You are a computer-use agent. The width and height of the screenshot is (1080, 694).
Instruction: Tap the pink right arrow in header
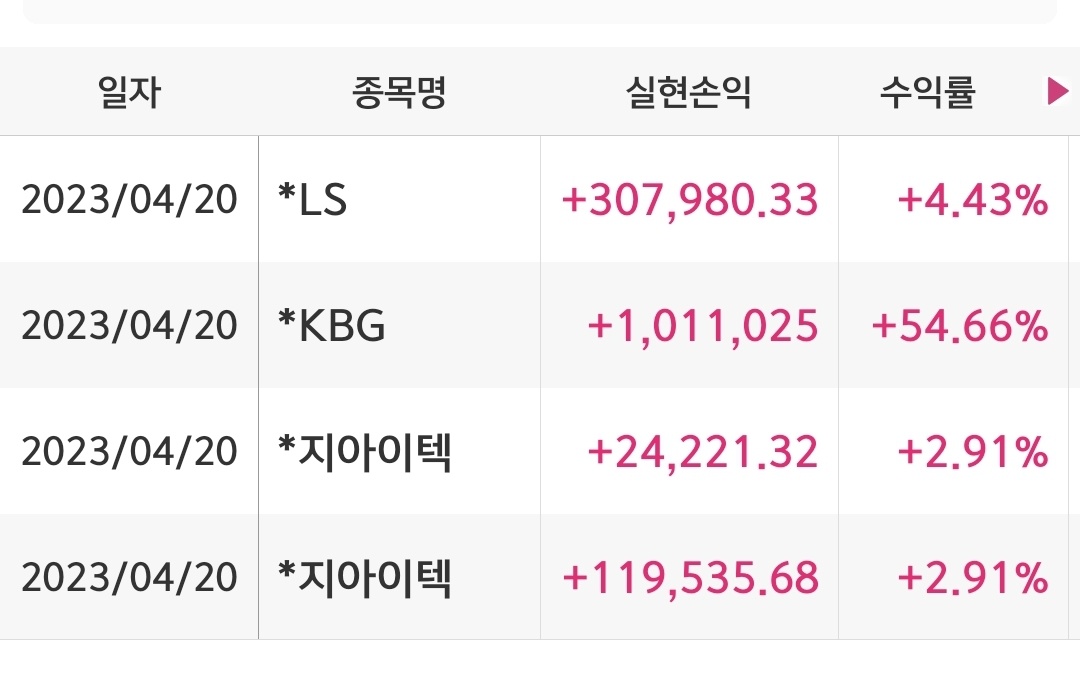[x=1057, y=91]
